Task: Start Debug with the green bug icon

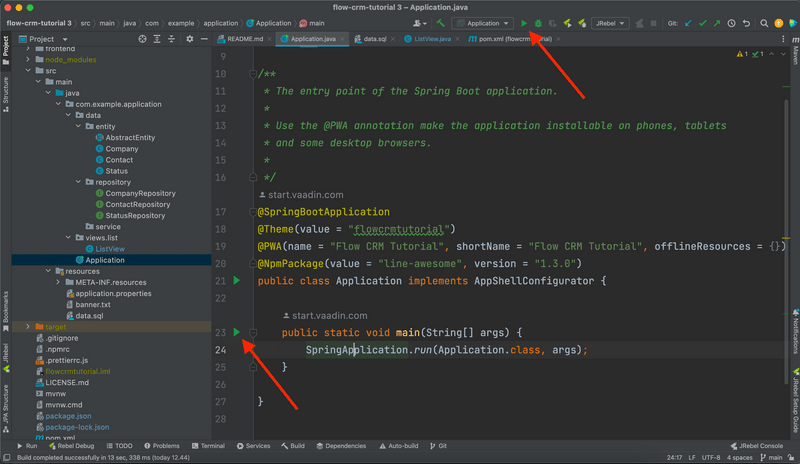Action: coord(538,23)
